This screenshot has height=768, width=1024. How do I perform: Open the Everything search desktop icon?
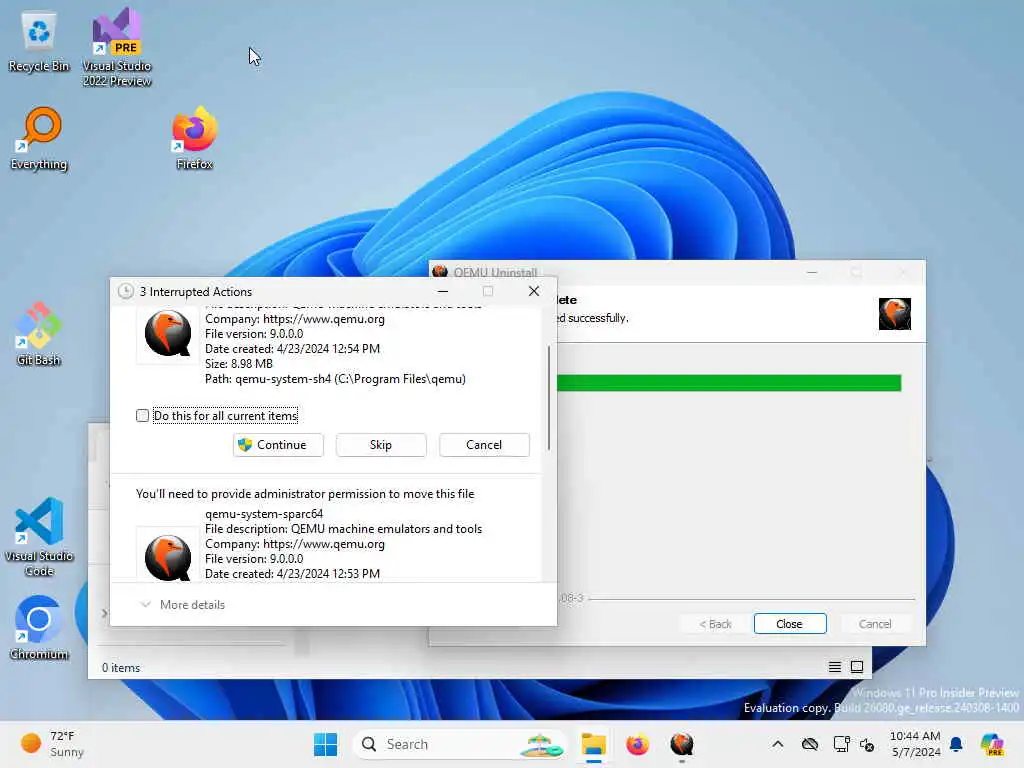(x=39, y=139)
